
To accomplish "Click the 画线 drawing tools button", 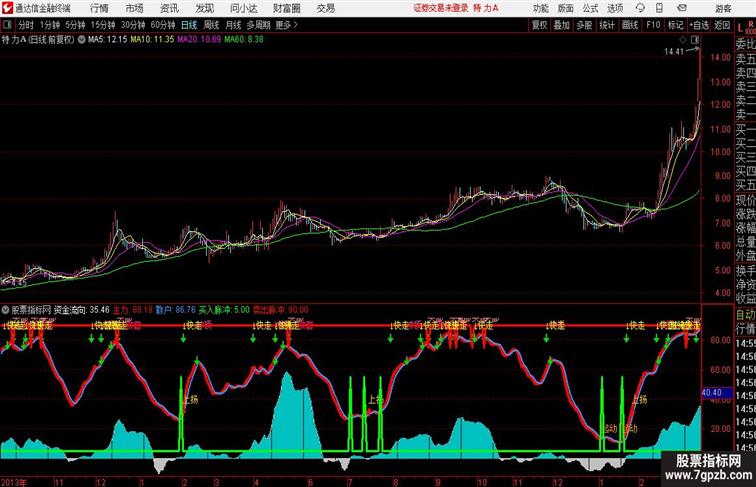I will coord(630,25).
